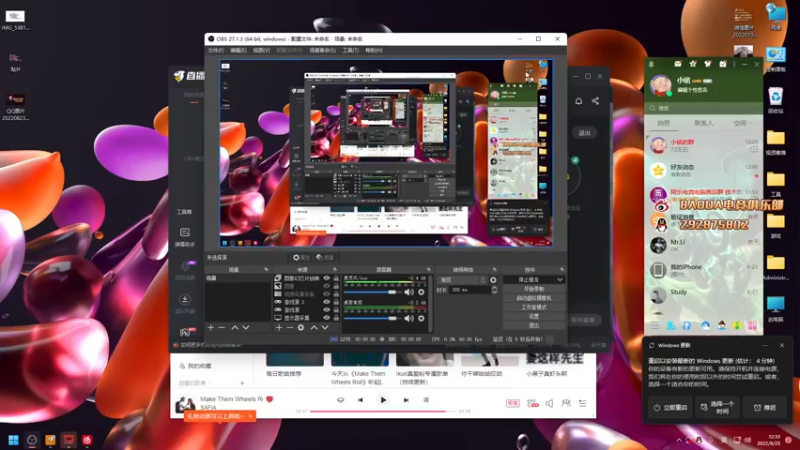Toggle visibility of 视频采集设备 source
The width and height of the screenshot is (800, 450).
pyautogui.click(x=327, y=294)
